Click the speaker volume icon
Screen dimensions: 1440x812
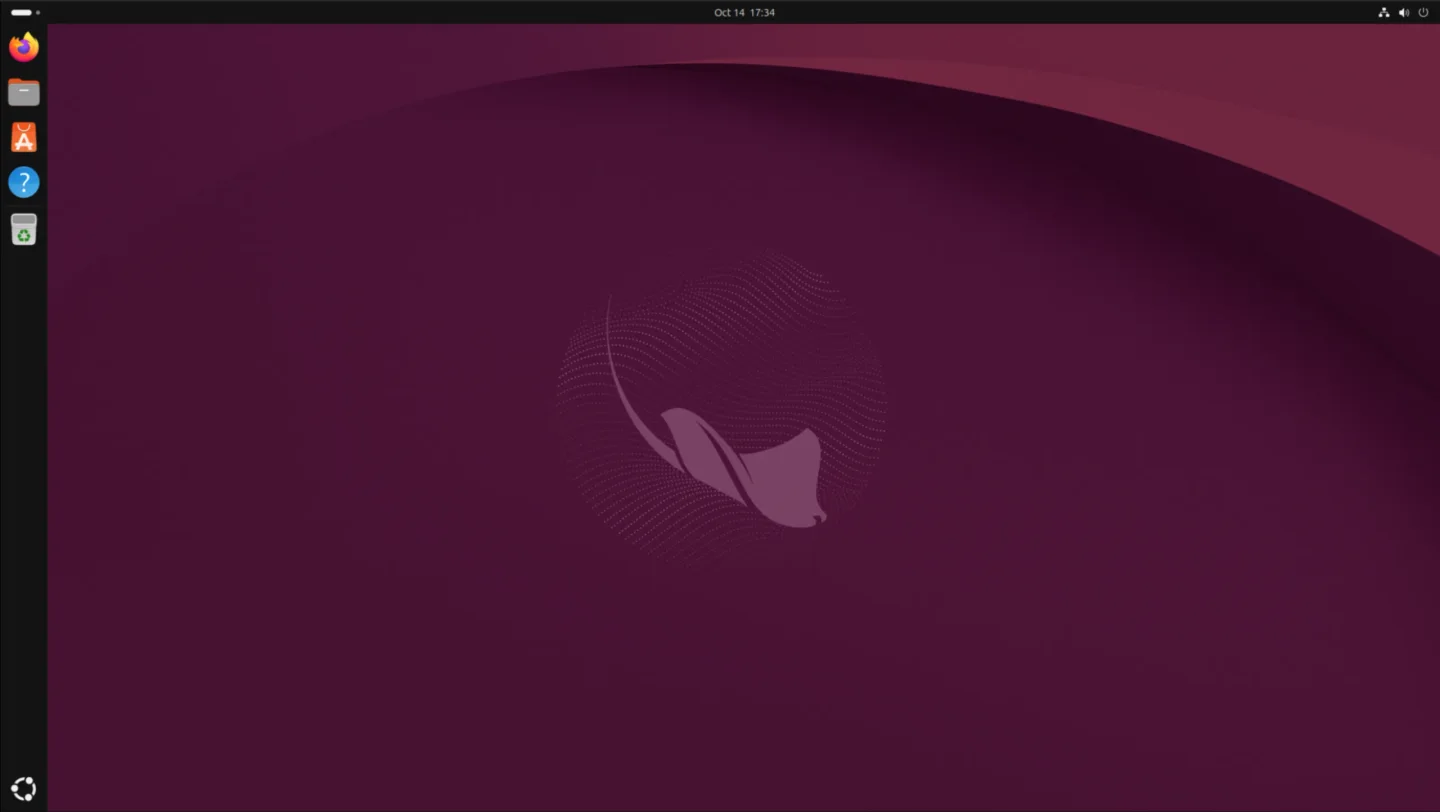[x=1403, y=12]
